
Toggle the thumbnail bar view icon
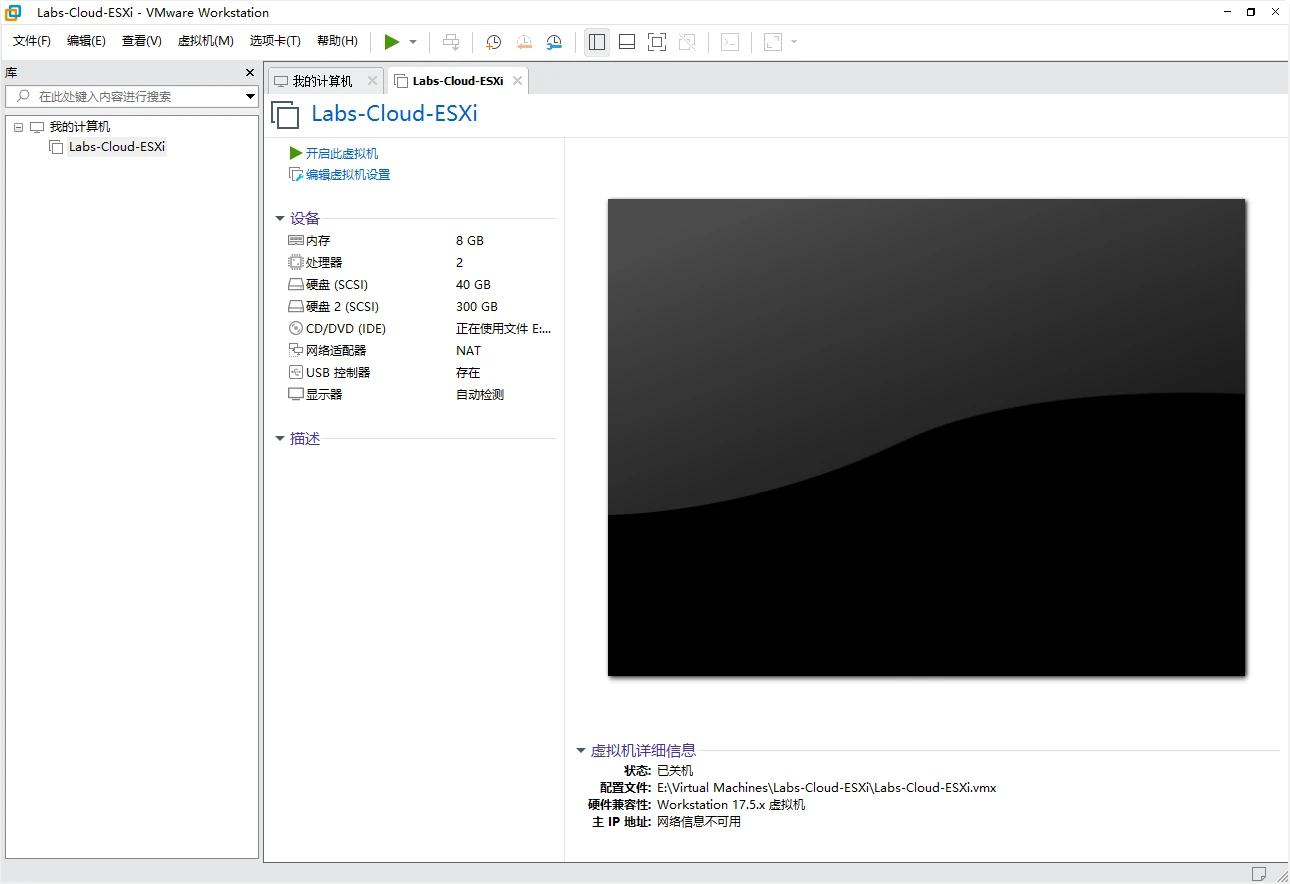[x=627, y=42]
